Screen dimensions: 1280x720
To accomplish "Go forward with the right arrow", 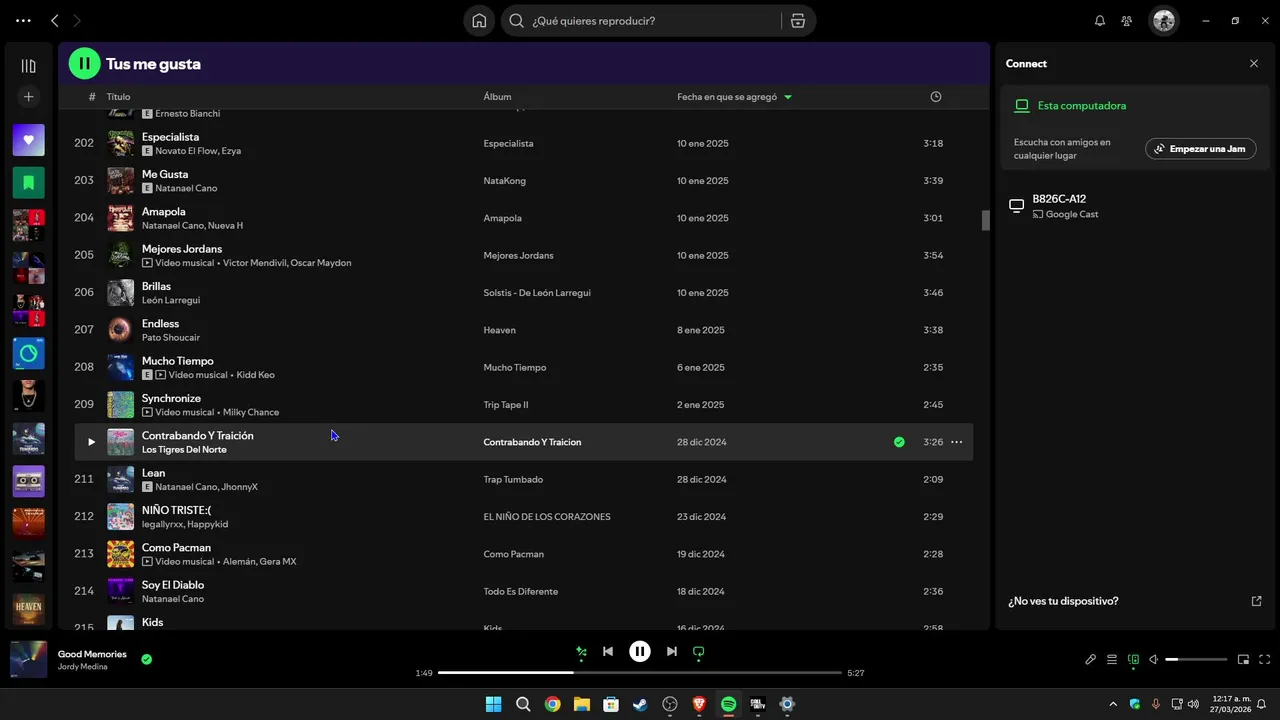I will point(77,20).
